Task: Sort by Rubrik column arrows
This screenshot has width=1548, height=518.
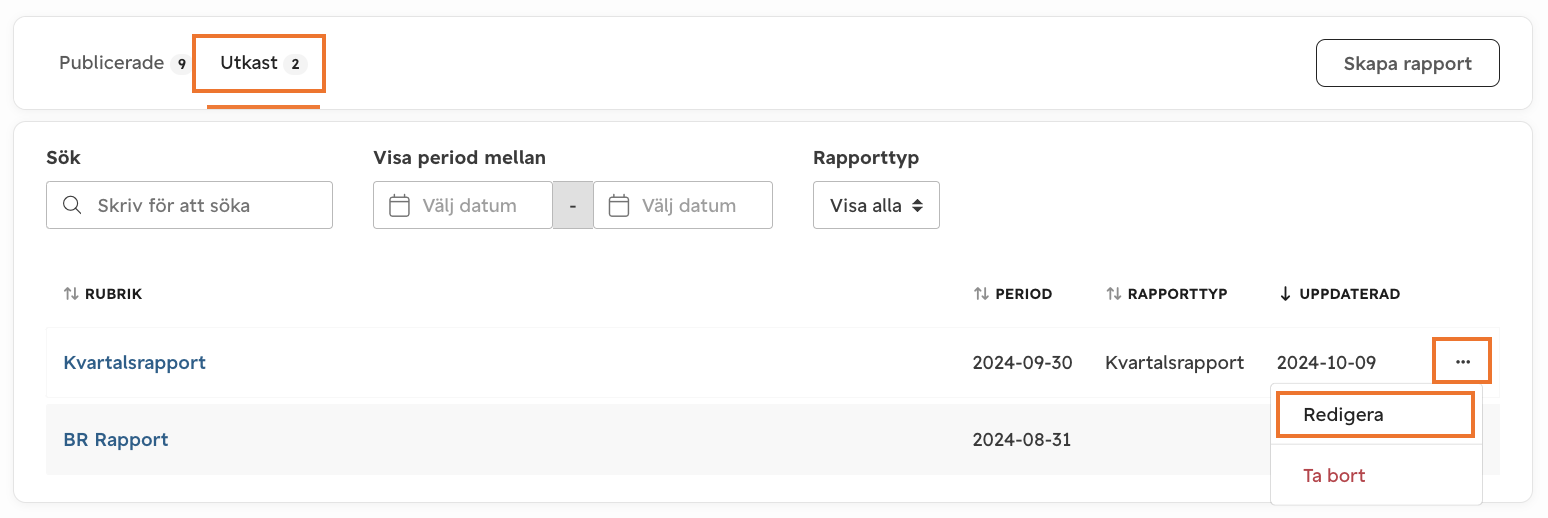Action: [70, 294]
